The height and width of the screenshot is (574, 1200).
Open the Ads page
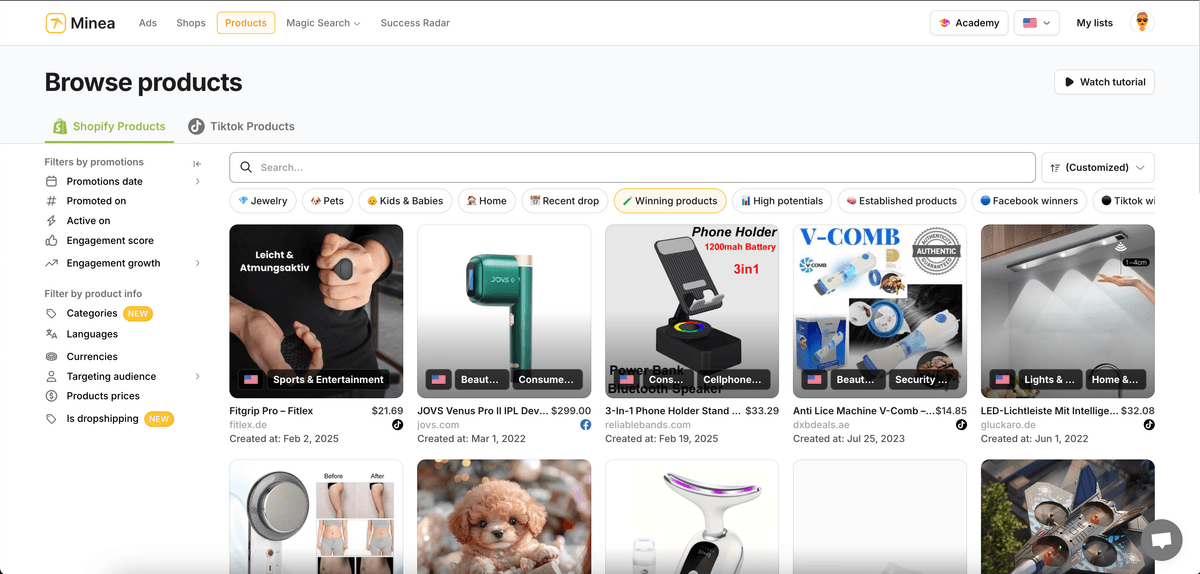click(148, 23)
